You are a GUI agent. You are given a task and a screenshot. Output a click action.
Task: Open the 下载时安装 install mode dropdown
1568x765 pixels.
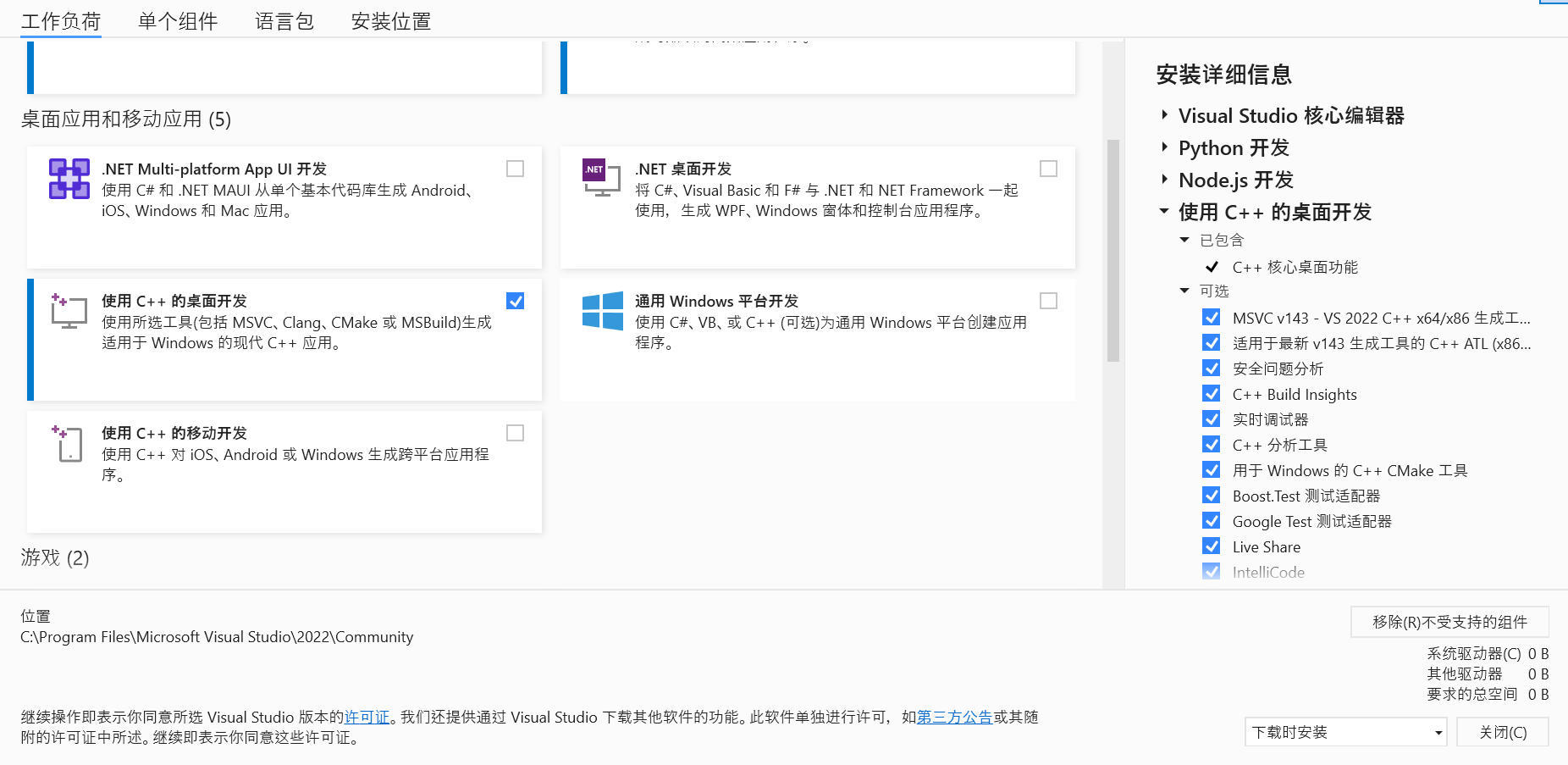(x=1345, y=732)
